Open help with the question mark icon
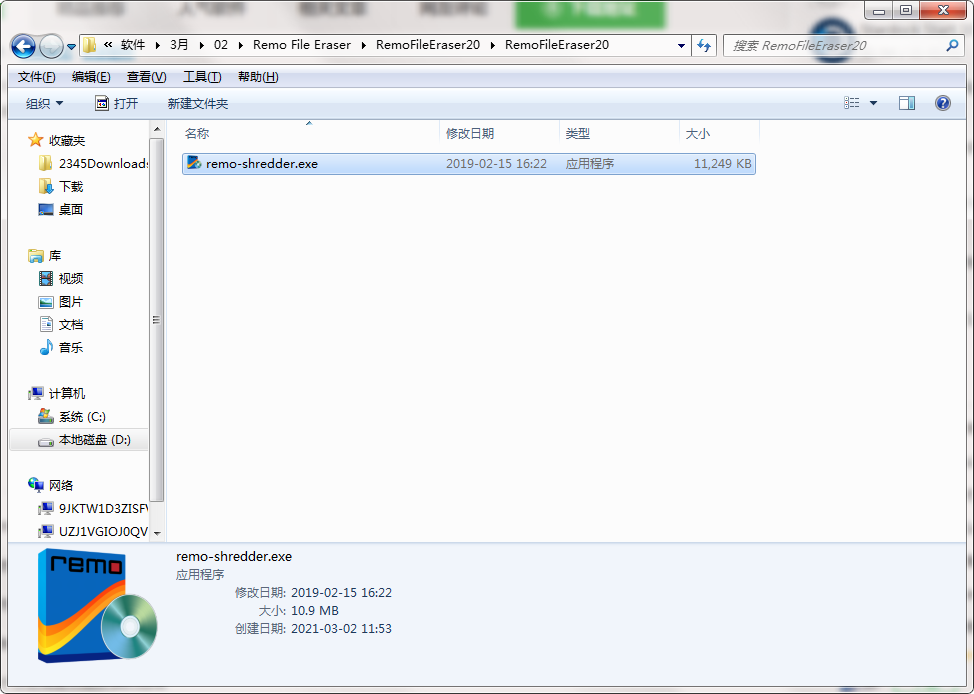This screenshot has height=694, width=974. point(942,103)
